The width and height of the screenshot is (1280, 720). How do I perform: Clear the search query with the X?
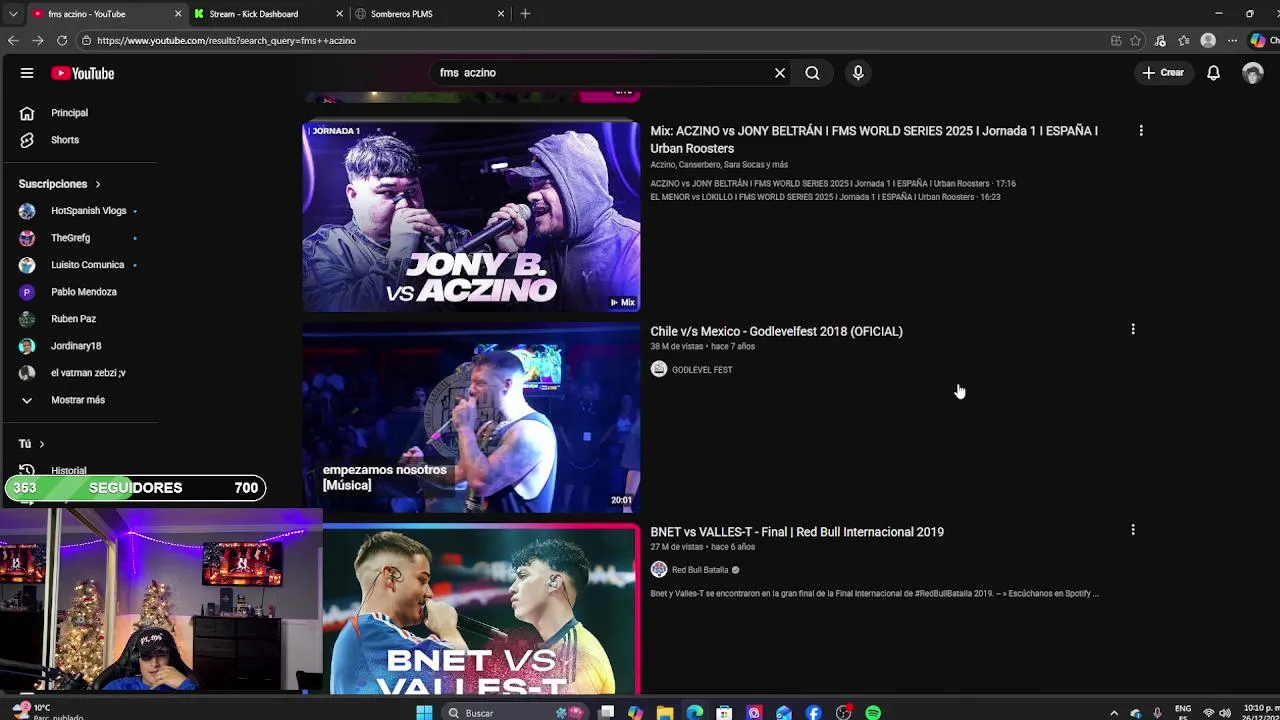coord(780,73)
